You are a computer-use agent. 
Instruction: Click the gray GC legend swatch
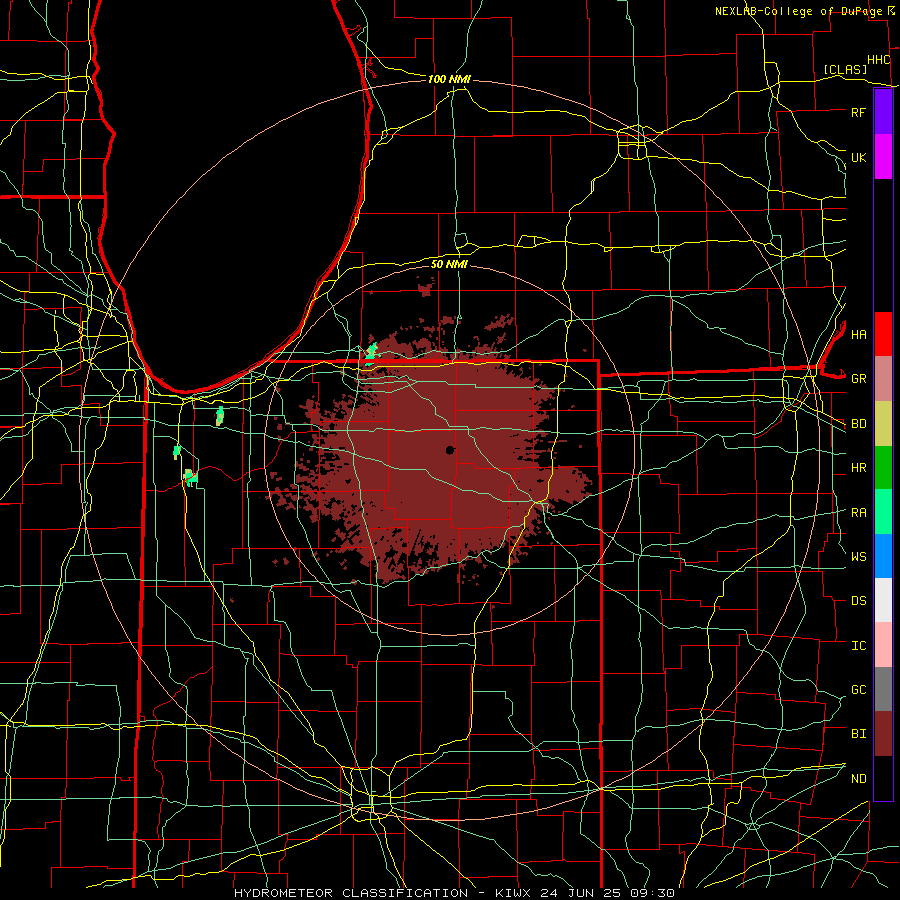[883, 689]
